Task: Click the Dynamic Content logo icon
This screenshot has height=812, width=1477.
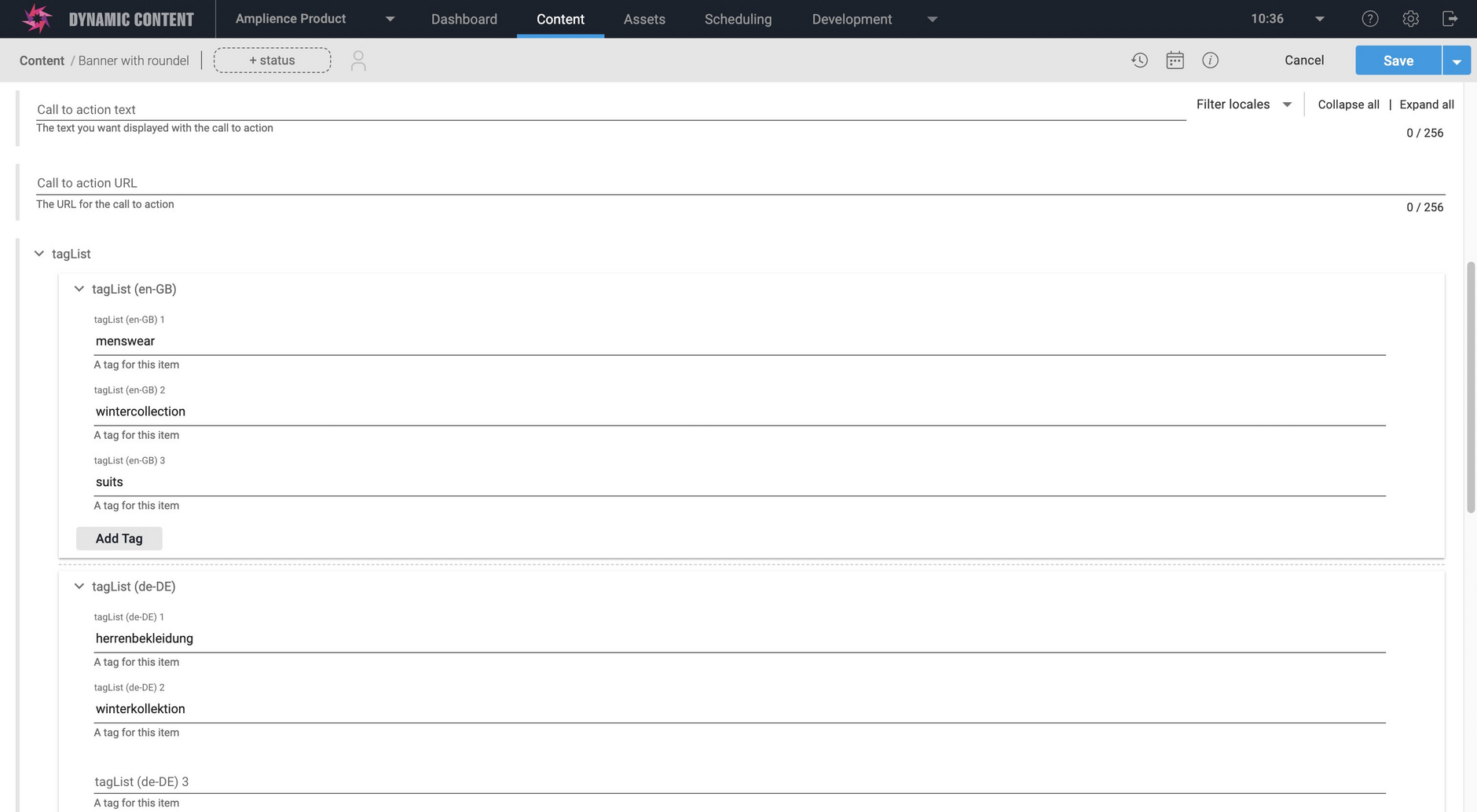Action: point(36,19)
